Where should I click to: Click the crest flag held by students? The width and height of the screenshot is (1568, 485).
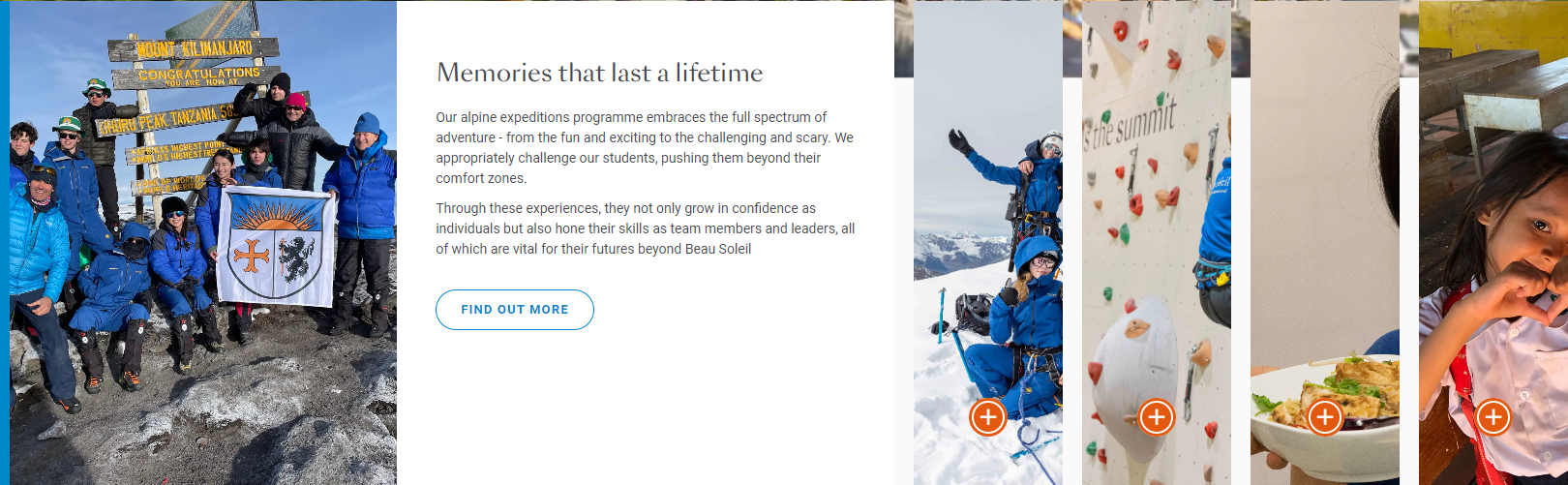[x=275, y=247]
